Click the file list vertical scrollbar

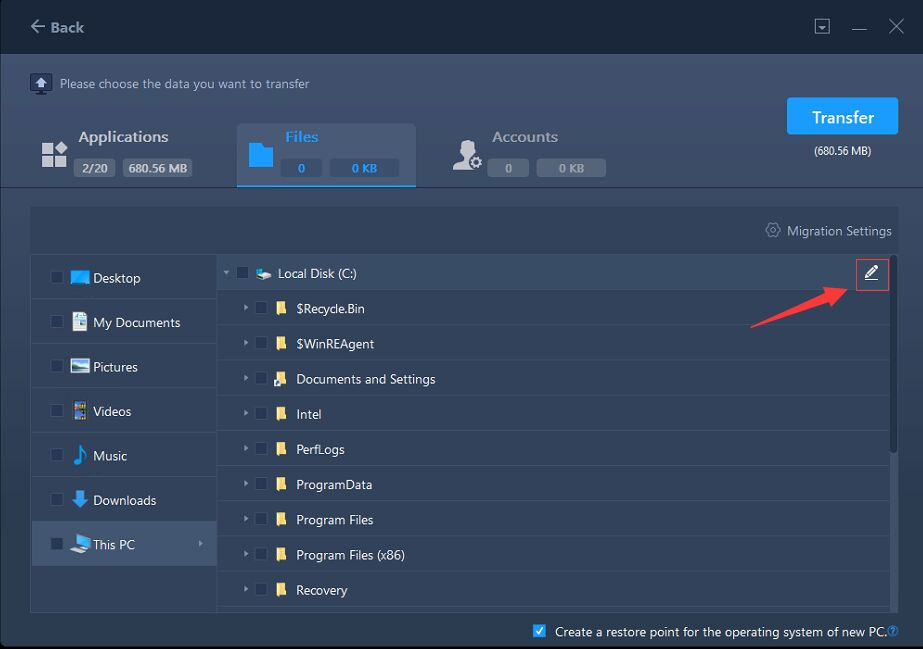(x=894, y=355)
